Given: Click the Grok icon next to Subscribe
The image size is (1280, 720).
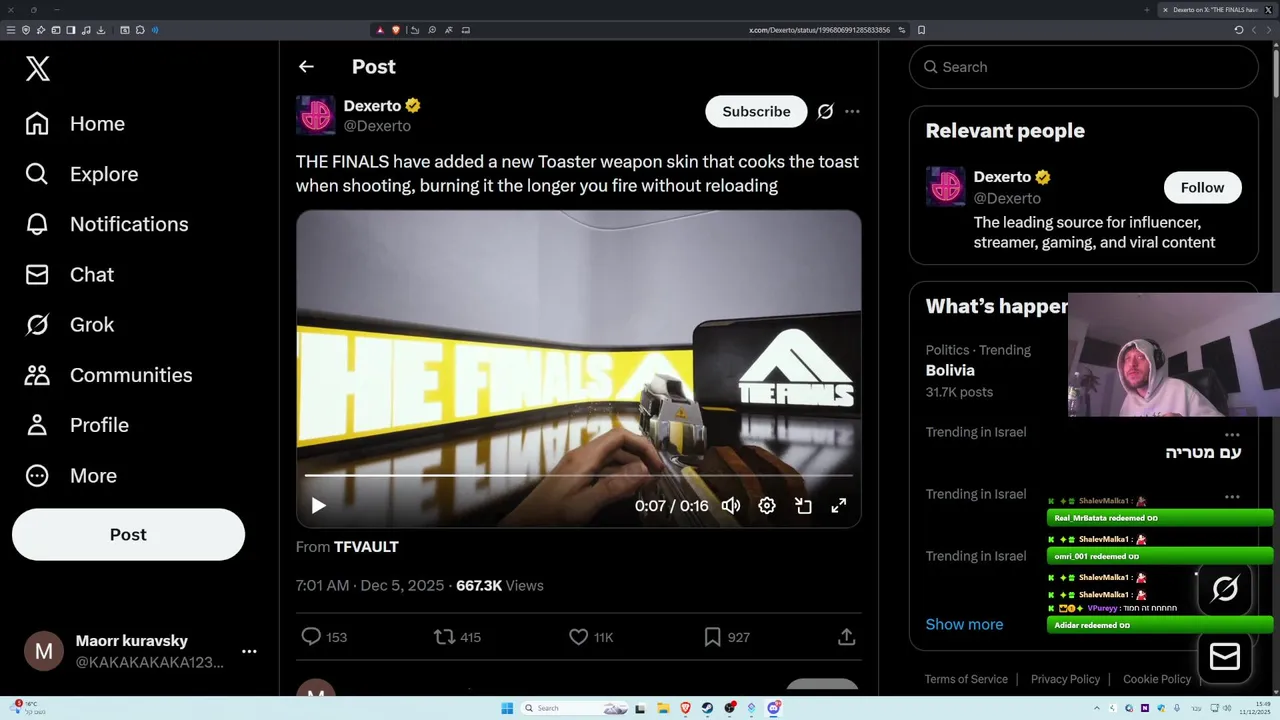Looking at the screenshot, I should tap(825, 111).
